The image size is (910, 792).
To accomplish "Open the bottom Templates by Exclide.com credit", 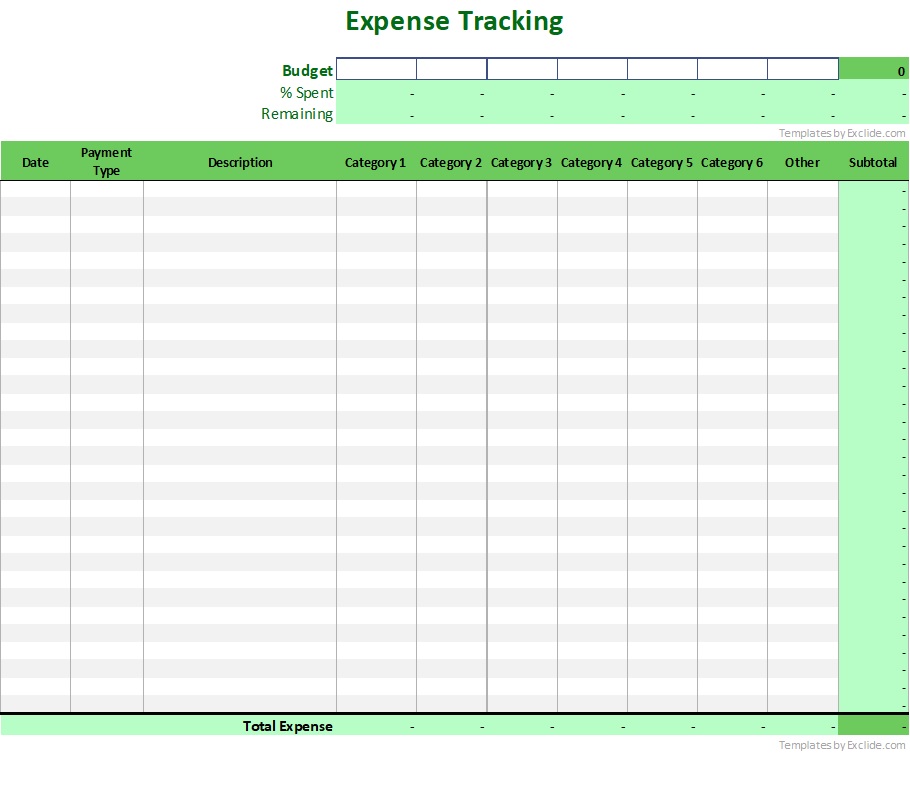I will pos(842,745).
